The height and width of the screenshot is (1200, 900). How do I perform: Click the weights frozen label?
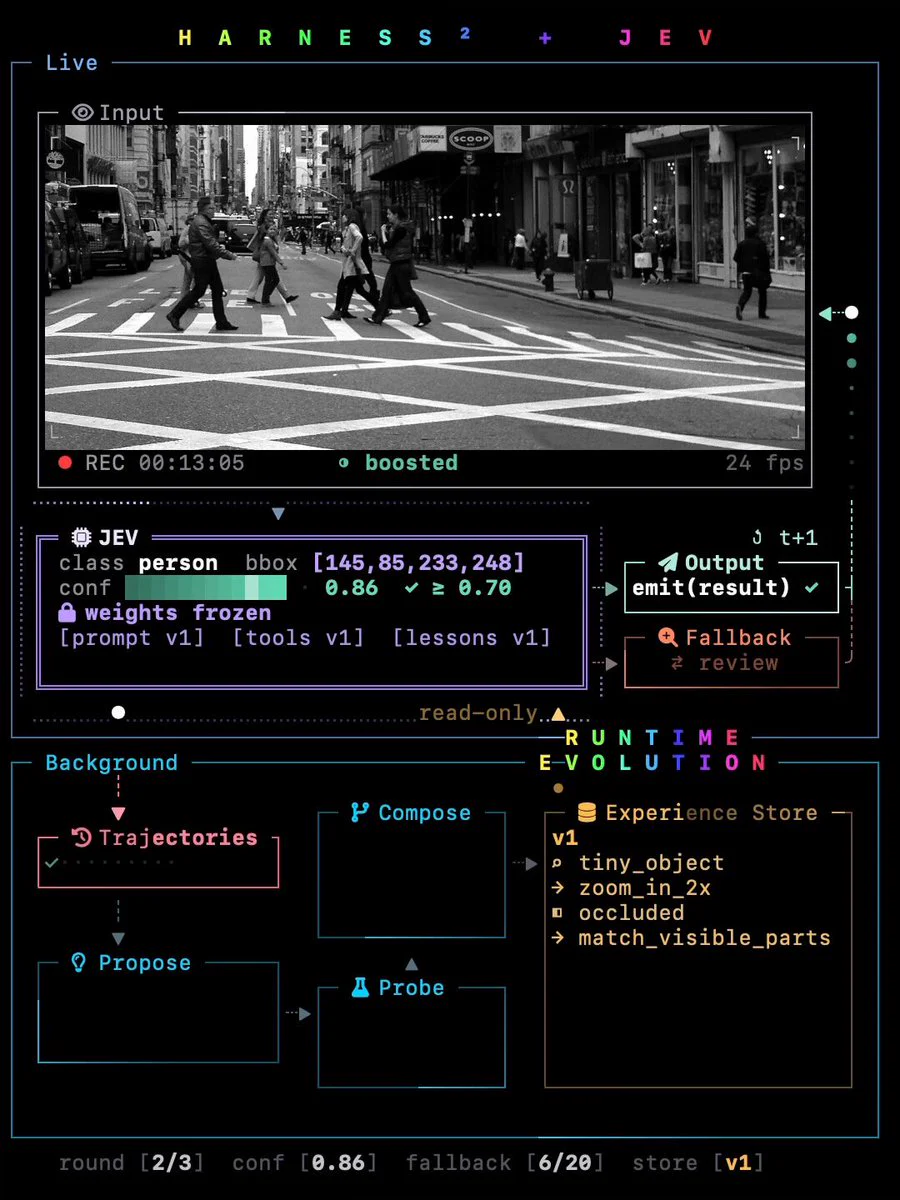point(178,613)
